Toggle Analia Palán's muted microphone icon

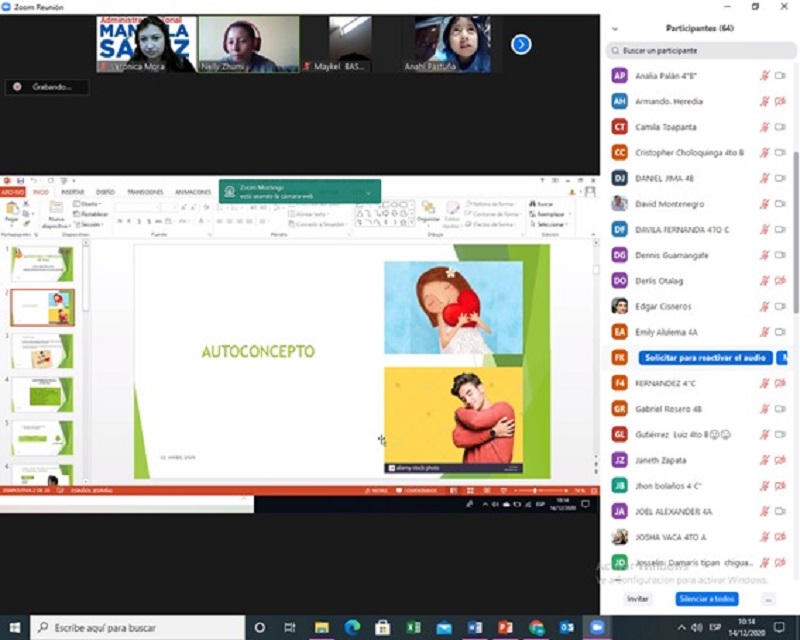pyautogui.click(x=765, y=76)
